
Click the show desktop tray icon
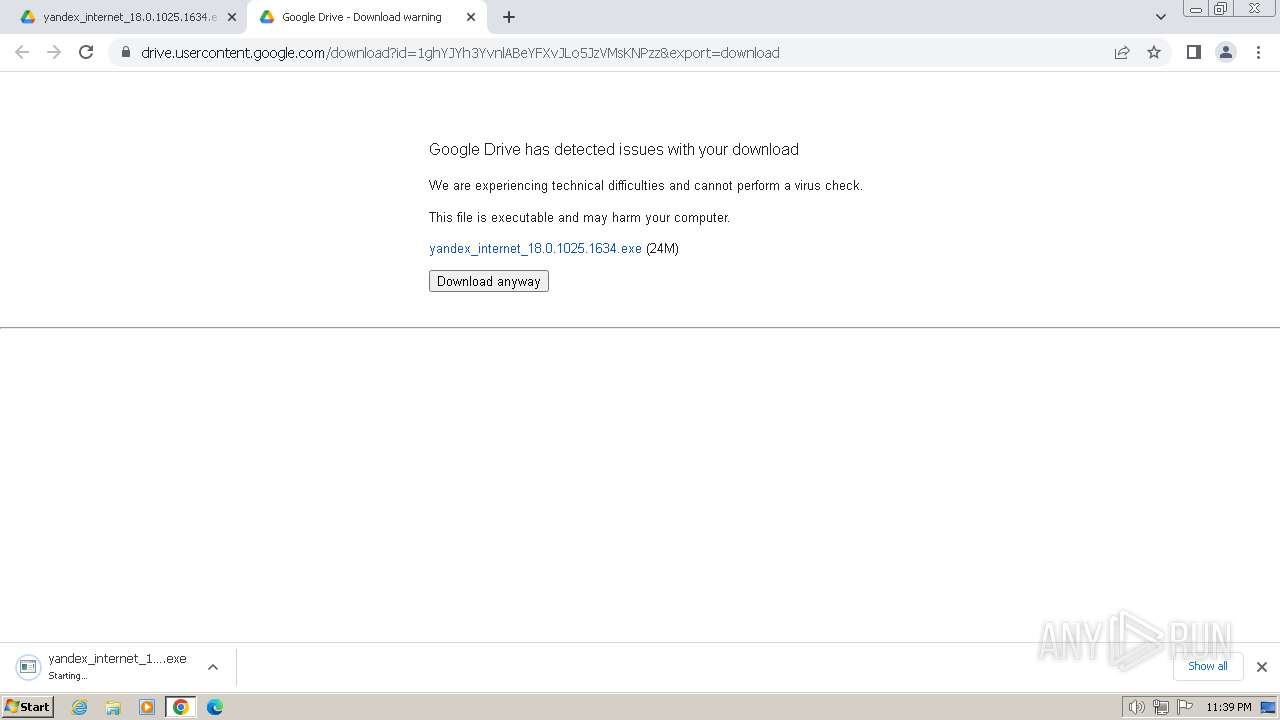[1269, 707]
